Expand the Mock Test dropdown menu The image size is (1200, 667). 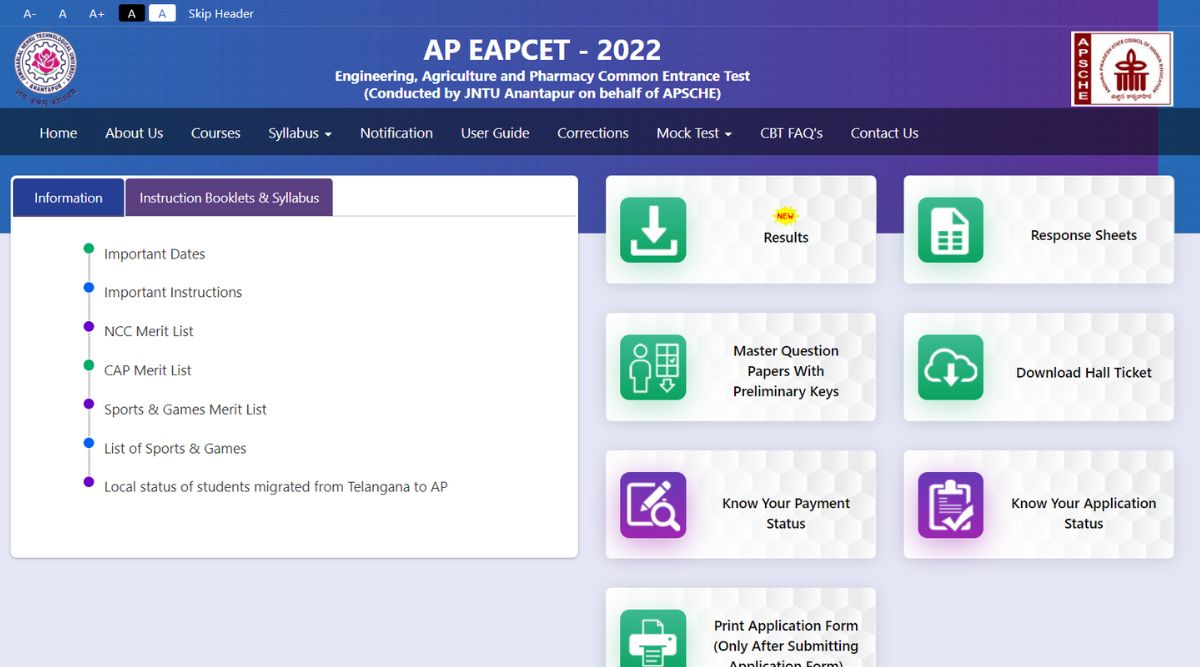point(694,133)
